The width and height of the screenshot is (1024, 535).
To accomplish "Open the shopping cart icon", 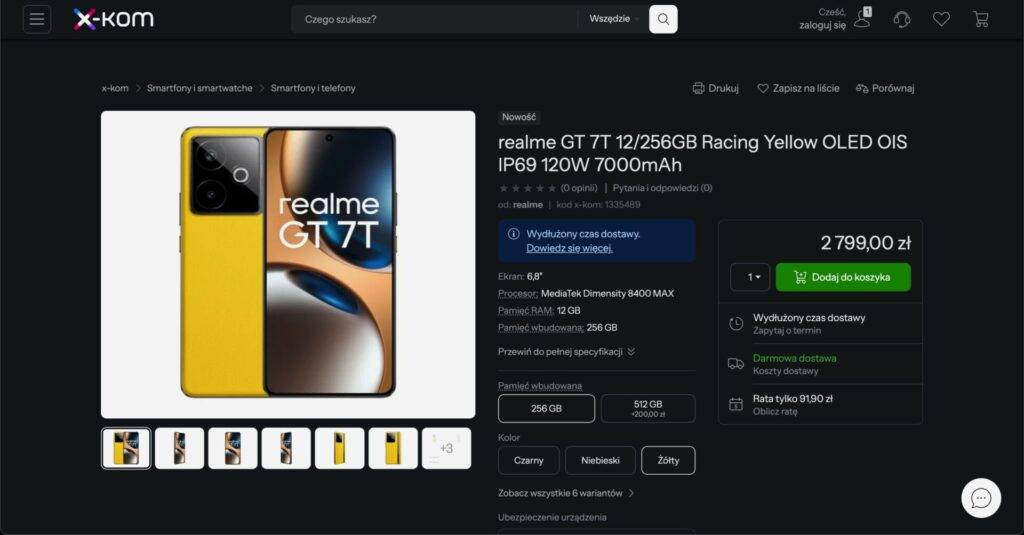I will tap(981, 20).
